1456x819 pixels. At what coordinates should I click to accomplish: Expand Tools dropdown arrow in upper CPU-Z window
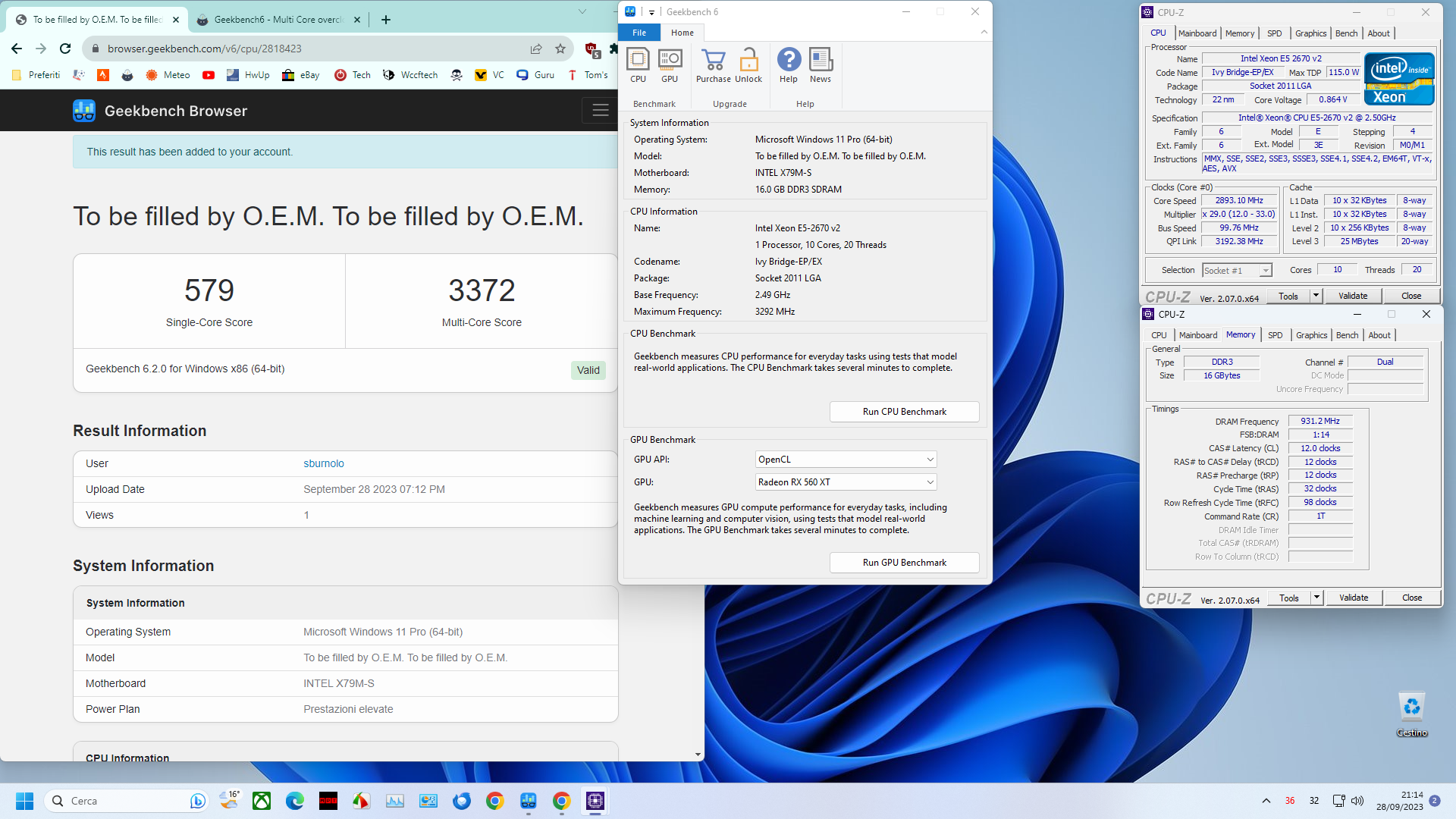(x=1316, y=296)
